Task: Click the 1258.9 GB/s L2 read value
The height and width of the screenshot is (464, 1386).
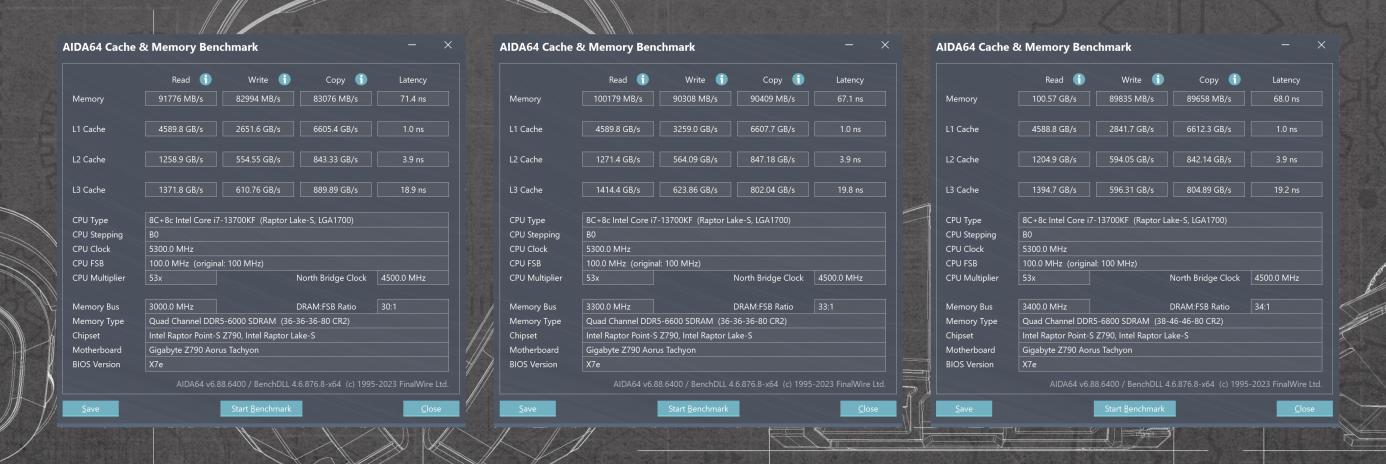Action: [181, 159]
